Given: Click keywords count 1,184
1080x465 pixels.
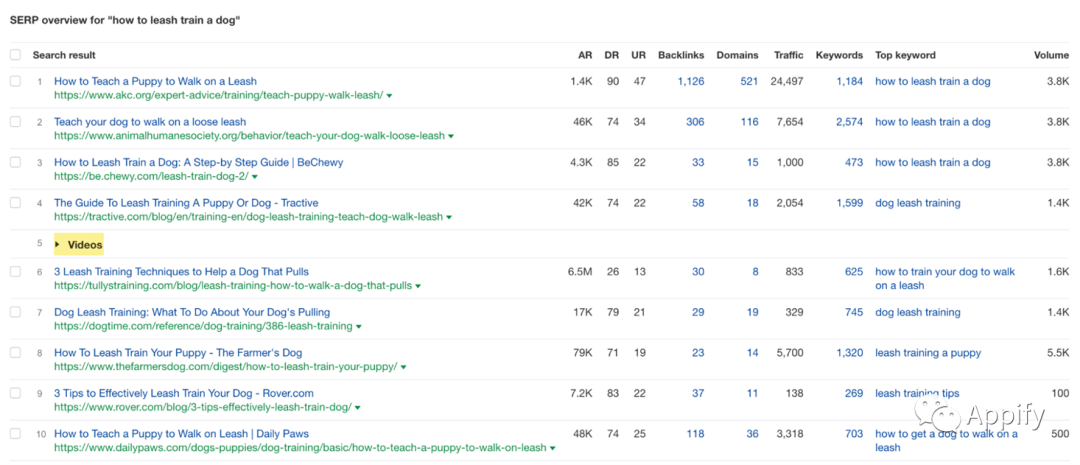Looking at the screenshot, I should point(849,81).
